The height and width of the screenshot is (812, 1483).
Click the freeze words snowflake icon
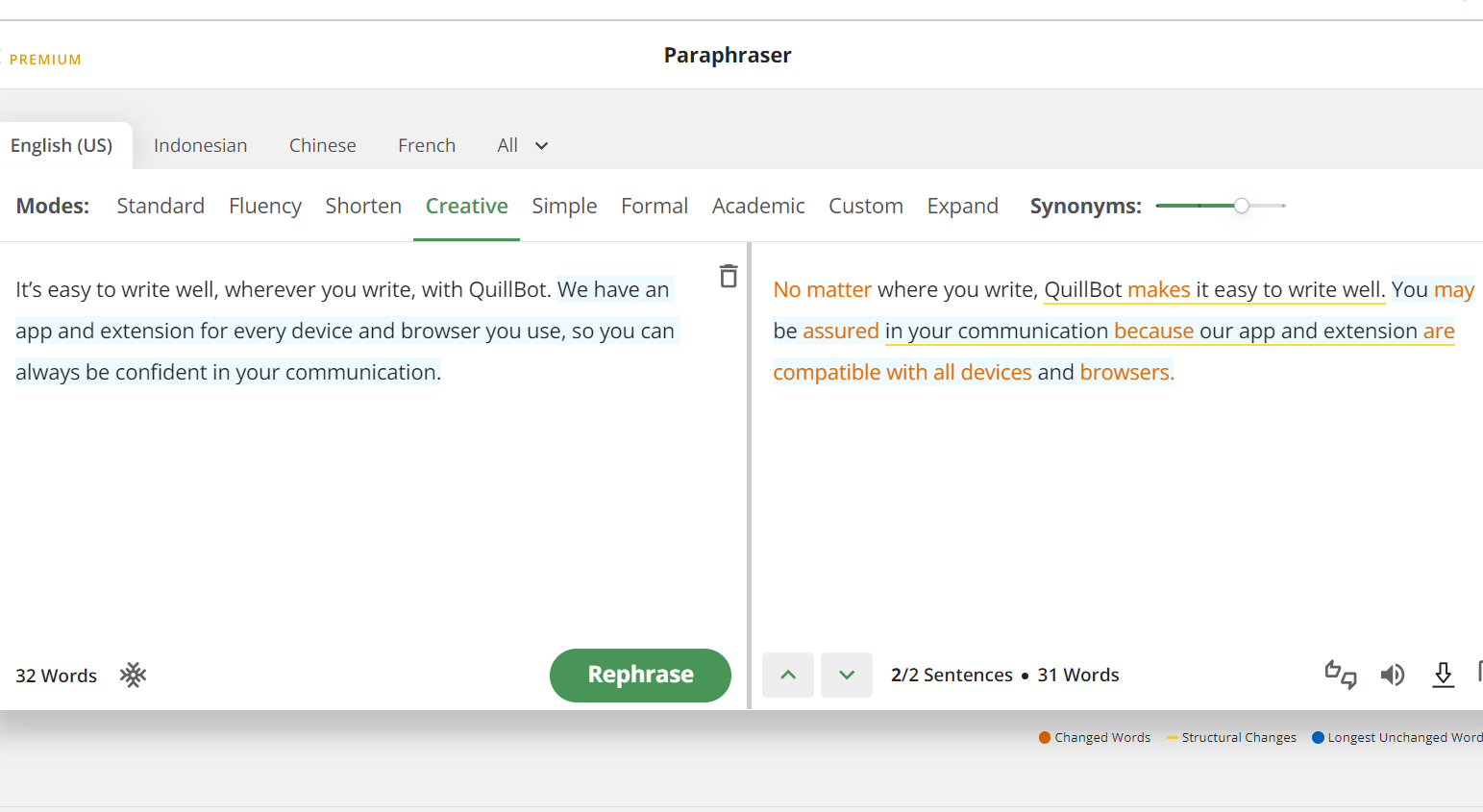(x=133, y=675)
